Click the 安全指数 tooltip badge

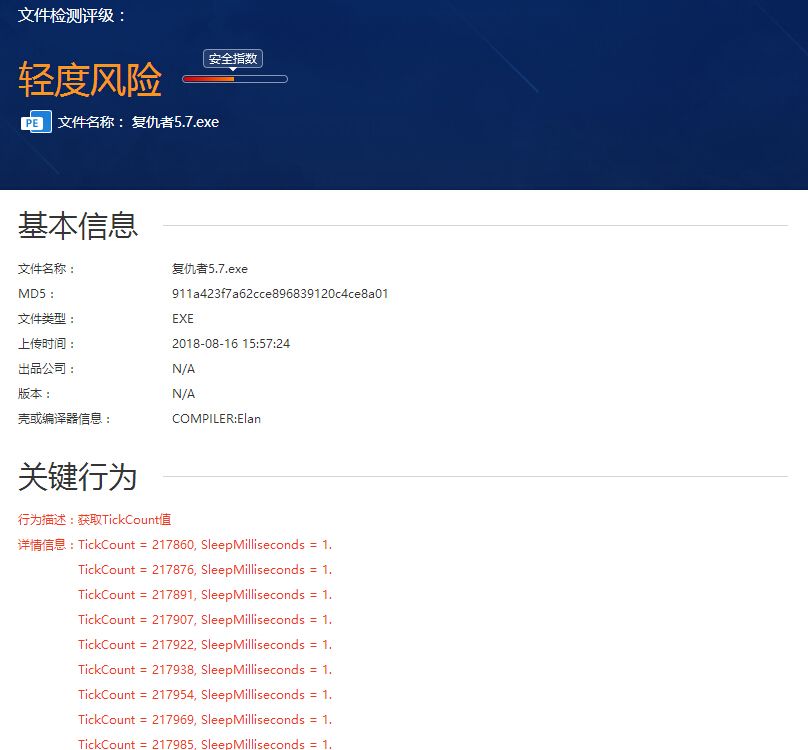point(233,59)
